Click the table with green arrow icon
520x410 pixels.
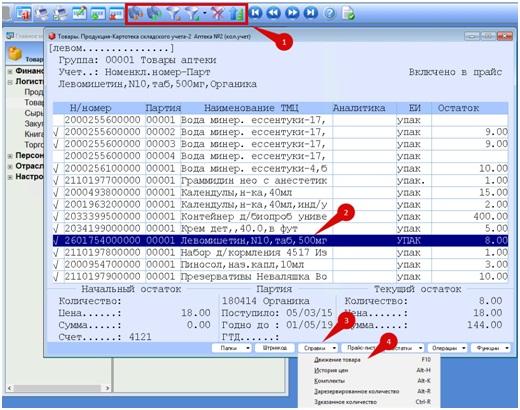(98, 14)
